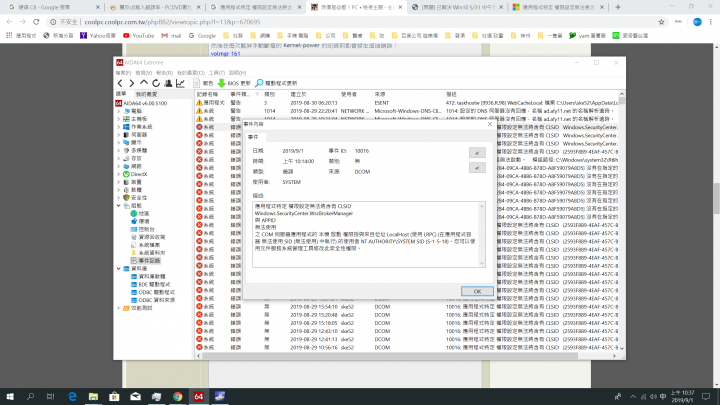Select the 網路 network tree item
Viewport: 720px width, 405px height.
click(x=133, y=166)
